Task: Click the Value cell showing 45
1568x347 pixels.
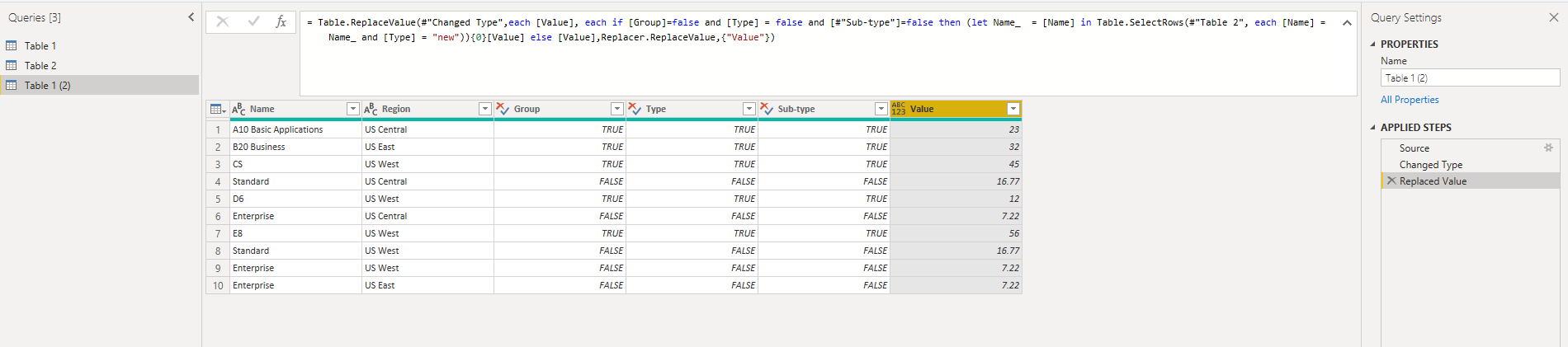Action: point(956,164)
